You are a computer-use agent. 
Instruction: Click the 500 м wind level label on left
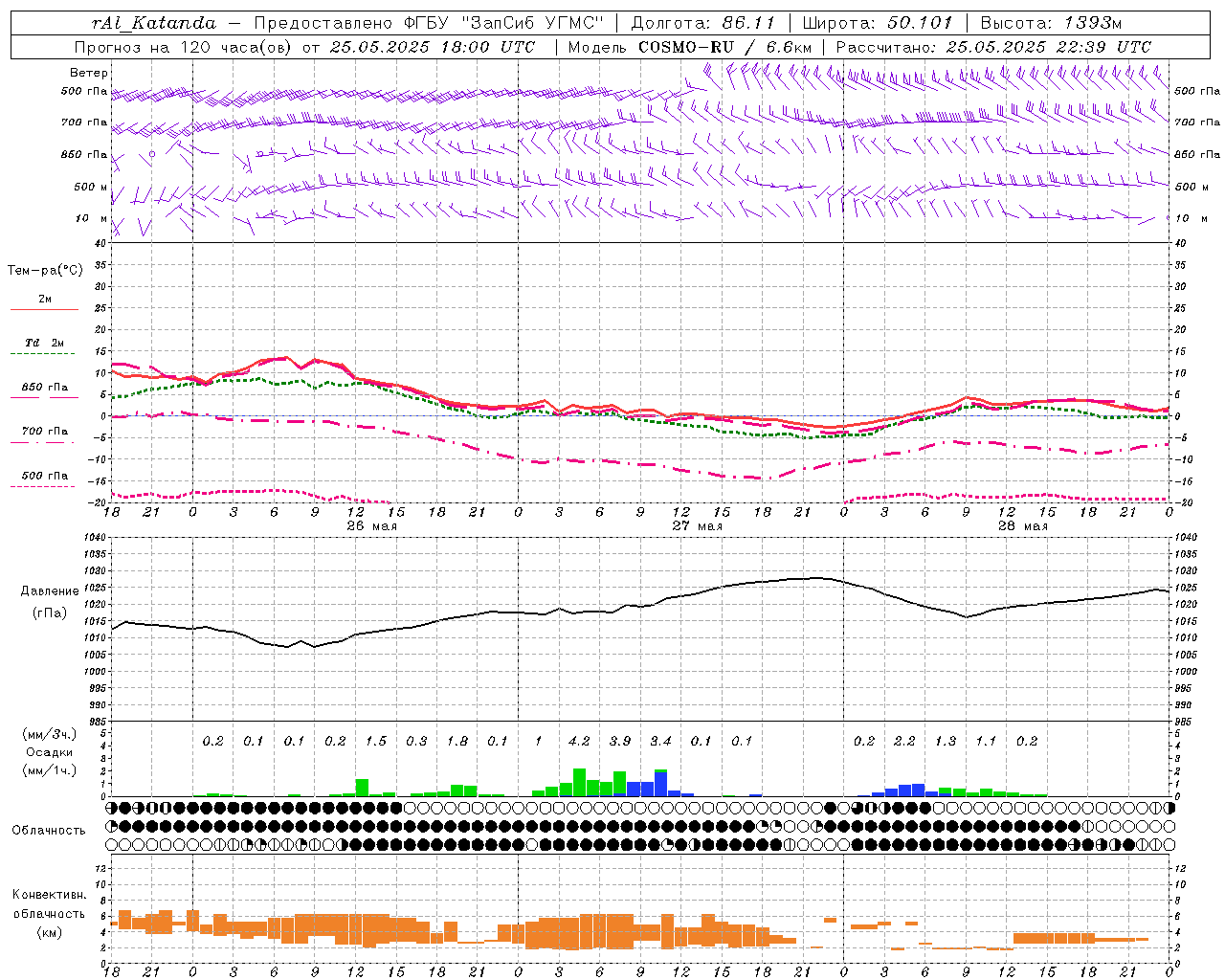[91, 187]
